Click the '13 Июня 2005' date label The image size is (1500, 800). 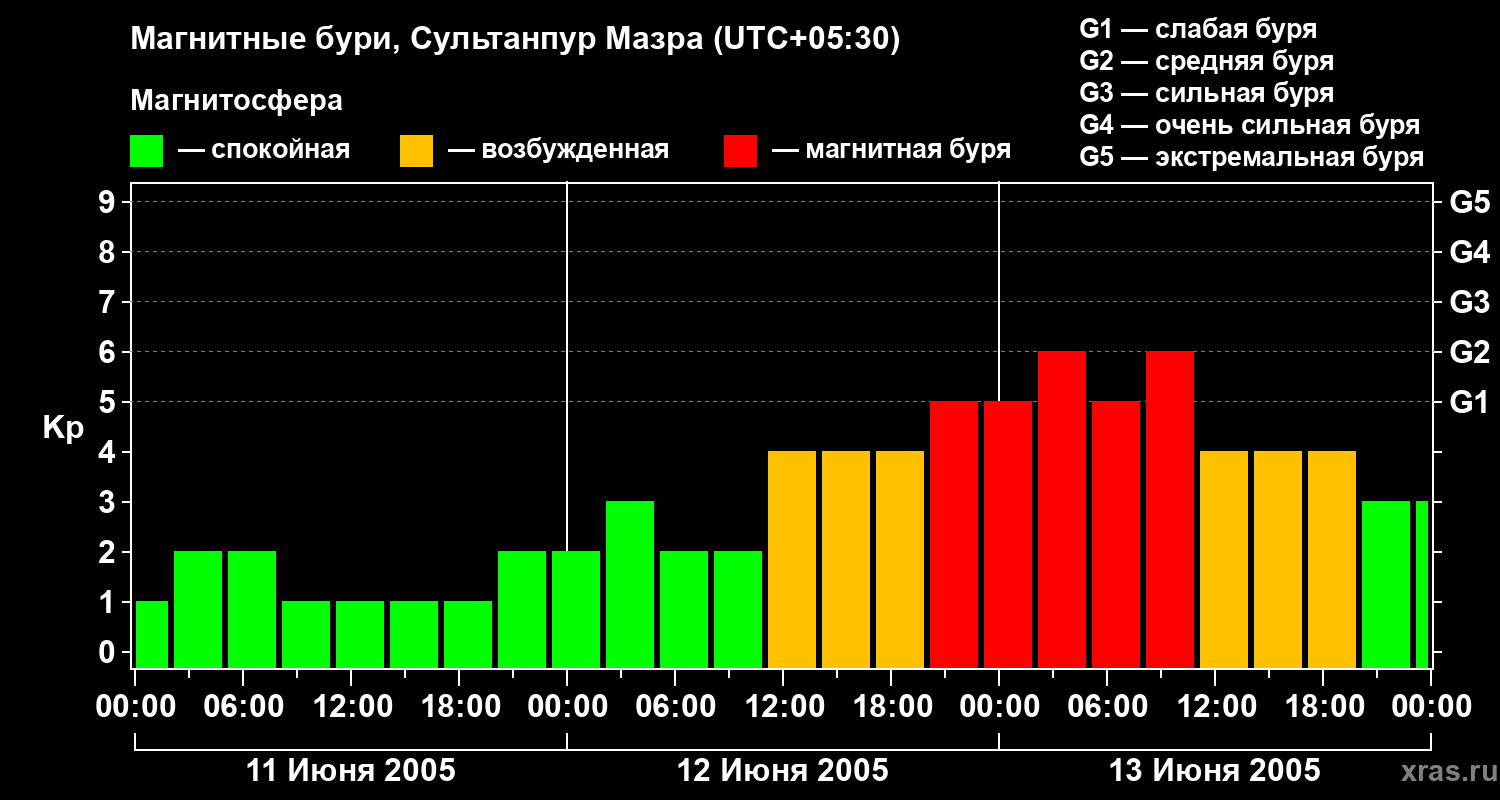1215,771
